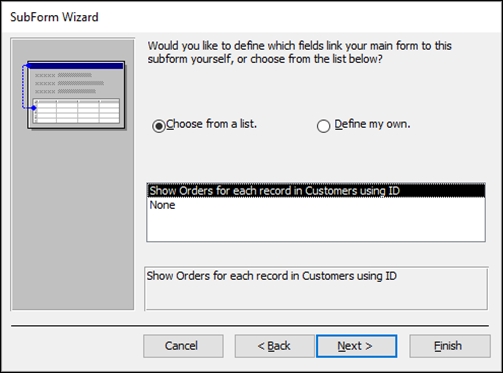The width and height of the screenshot is (503, 373).
Task: Click the gray panel area below the illustration
Action: tap(73, 220)
